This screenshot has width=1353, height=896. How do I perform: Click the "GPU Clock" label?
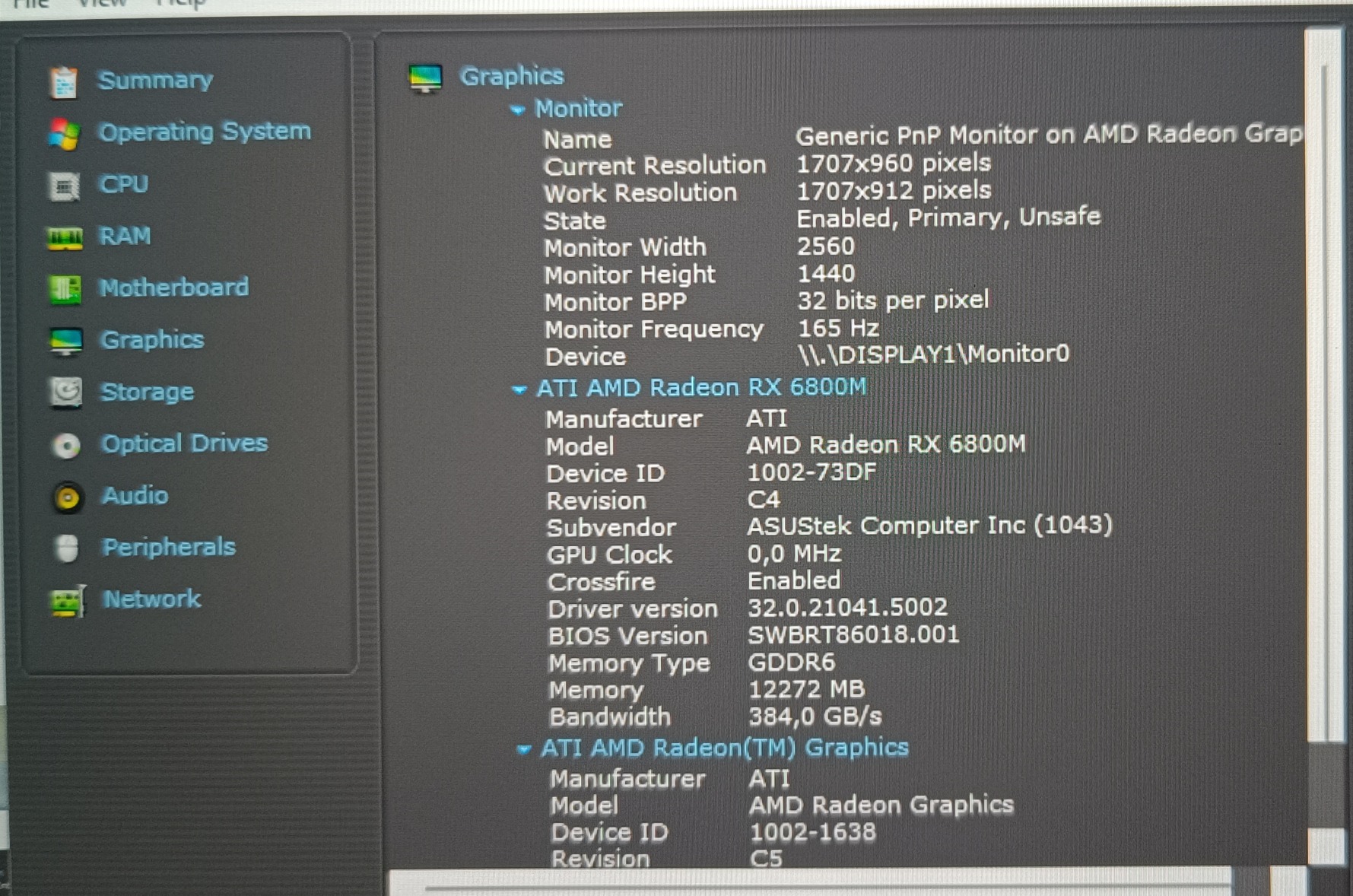[x=609, y=555]
